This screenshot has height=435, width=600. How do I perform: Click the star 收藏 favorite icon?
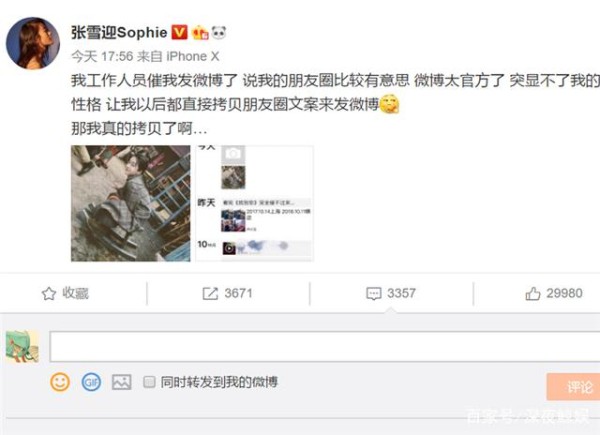tap(49, 293)
